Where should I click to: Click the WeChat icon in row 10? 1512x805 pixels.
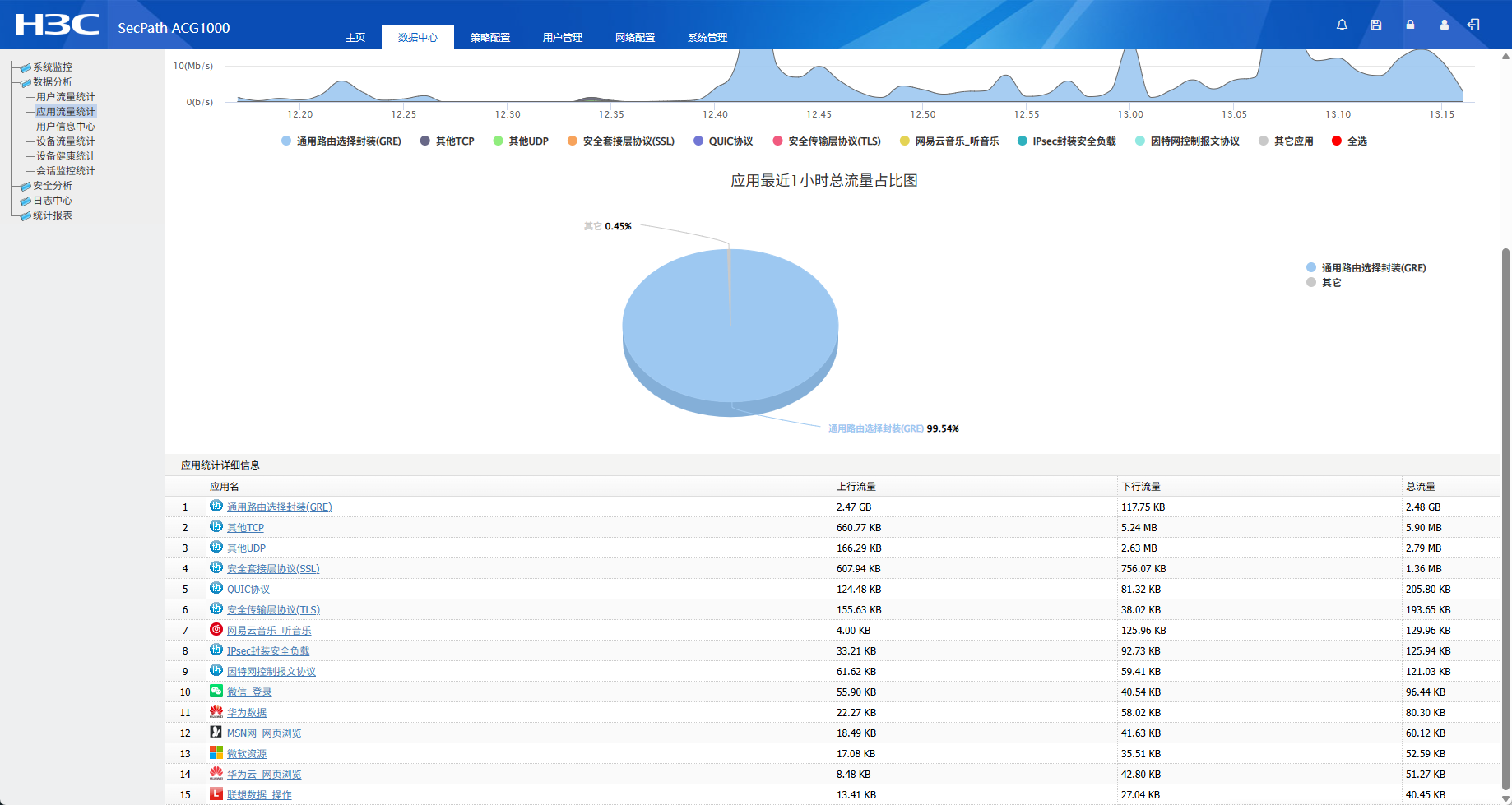click(216, 691)
